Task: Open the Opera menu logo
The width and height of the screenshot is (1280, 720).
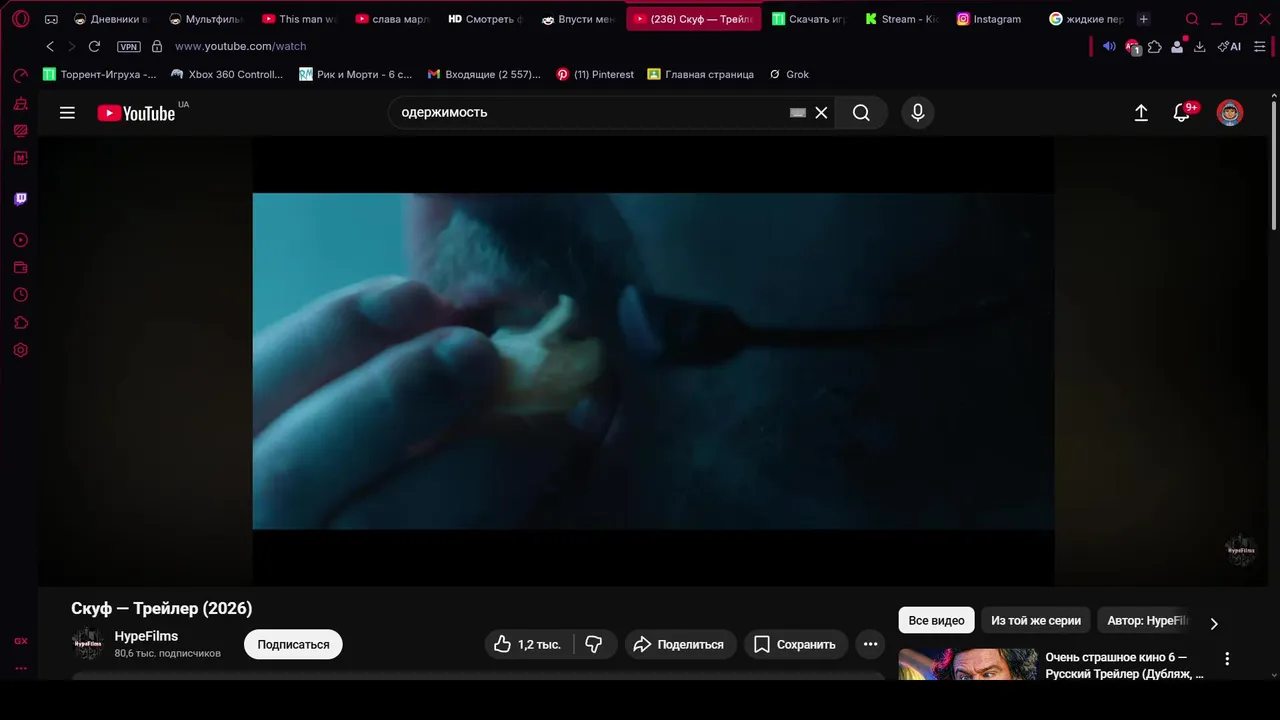Action: point(20,19)
